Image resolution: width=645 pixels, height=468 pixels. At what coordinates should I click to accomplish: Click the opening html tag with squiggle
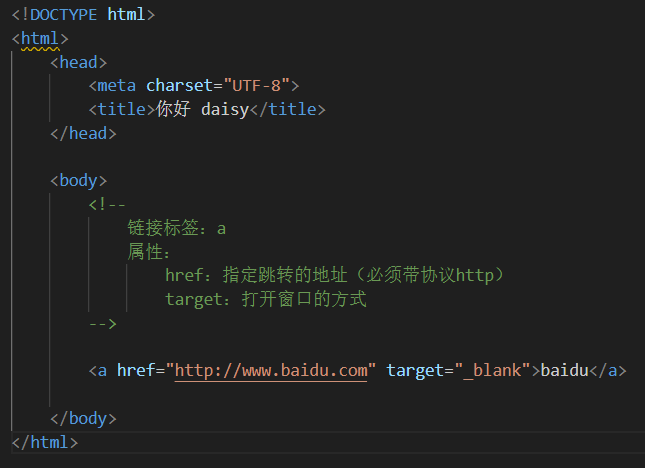point(40,39)
